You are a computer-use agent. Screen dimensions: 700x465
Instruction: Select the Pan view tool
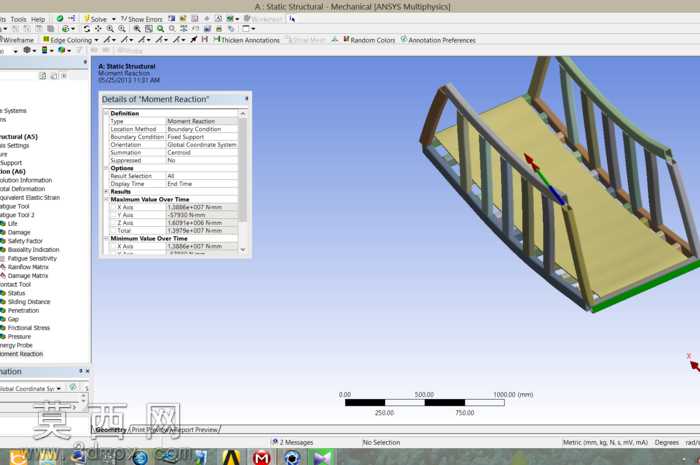(x=98, y=29)
